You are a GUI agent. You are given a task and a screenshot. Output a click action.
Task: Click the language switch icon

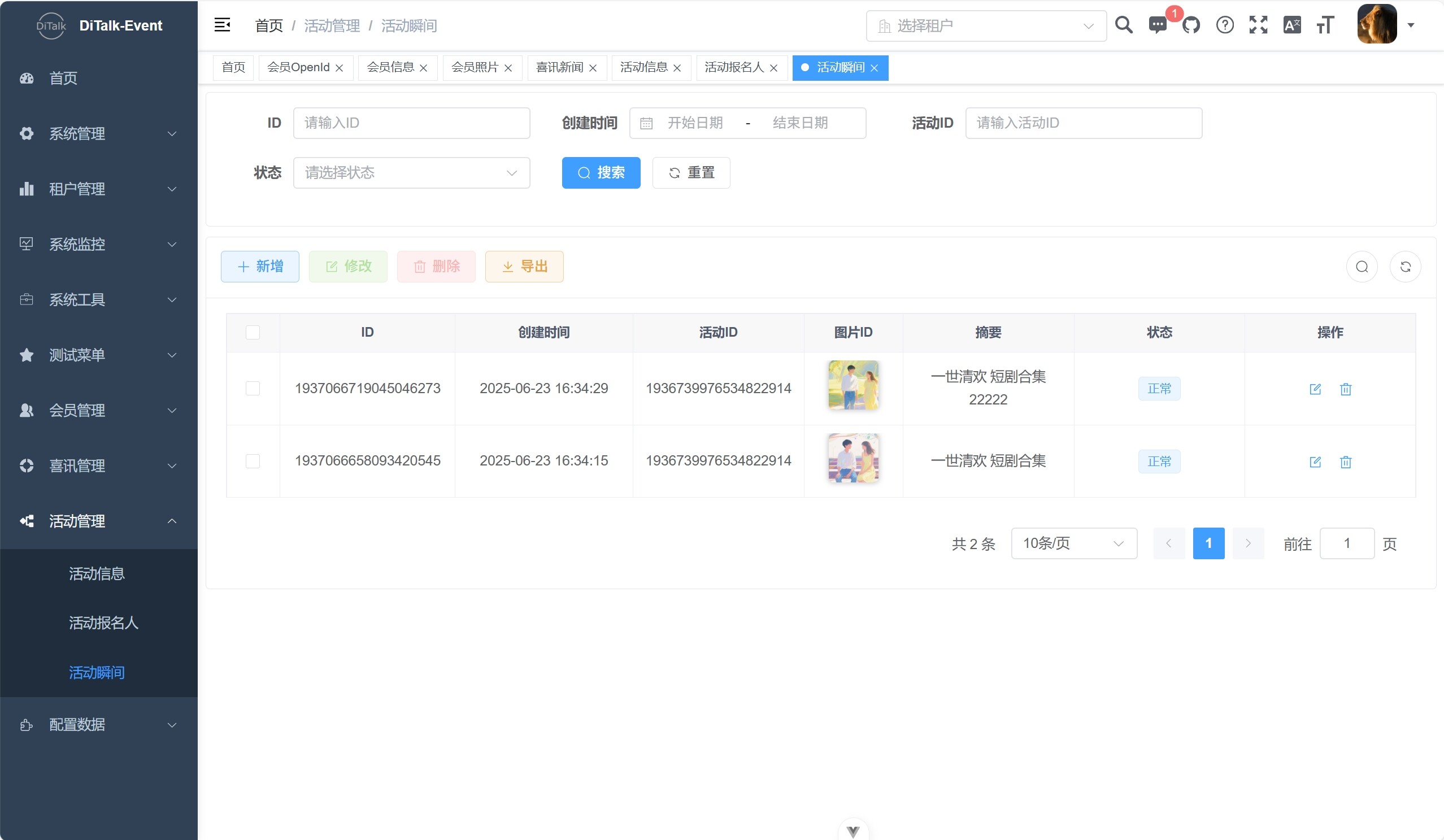1292,25
